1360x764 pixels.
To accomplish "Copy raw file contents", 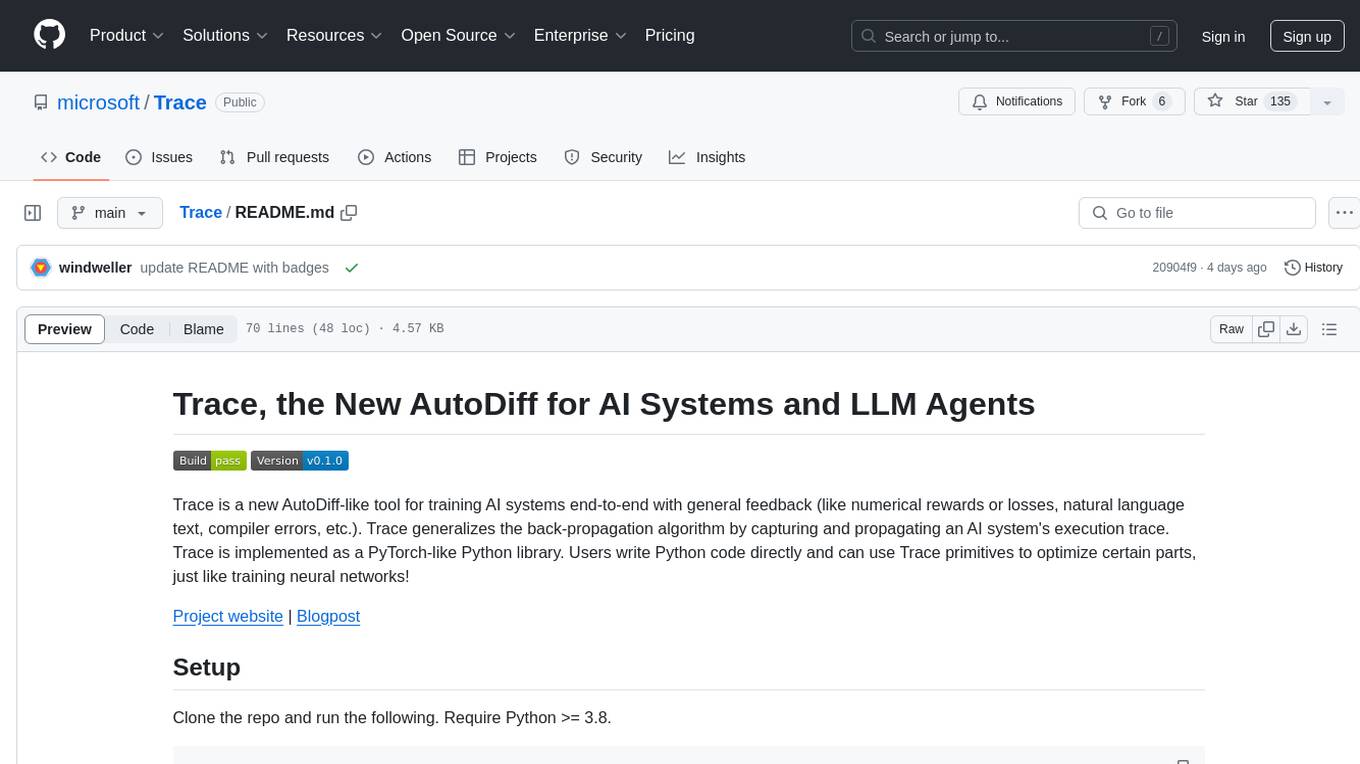I will (1266, 329).
